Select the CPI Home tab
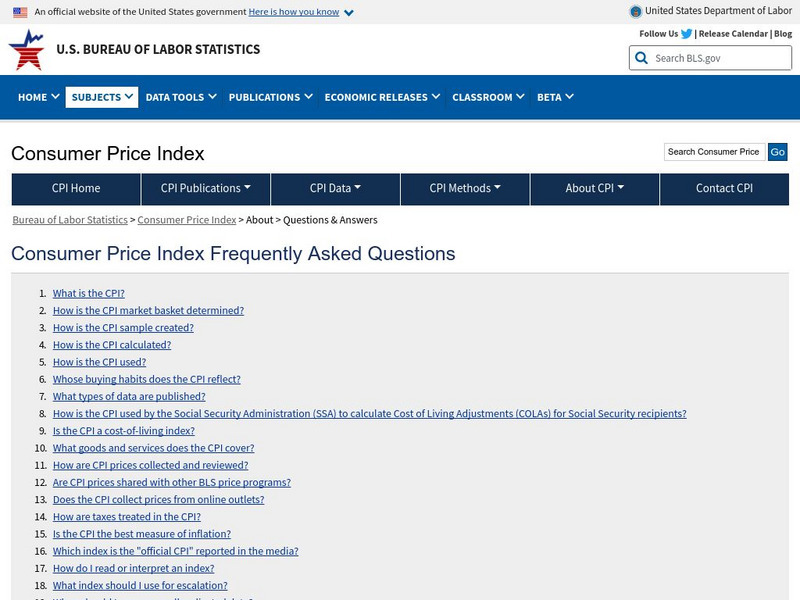Viewport: 800px width, 600px height. click(76, 188)
